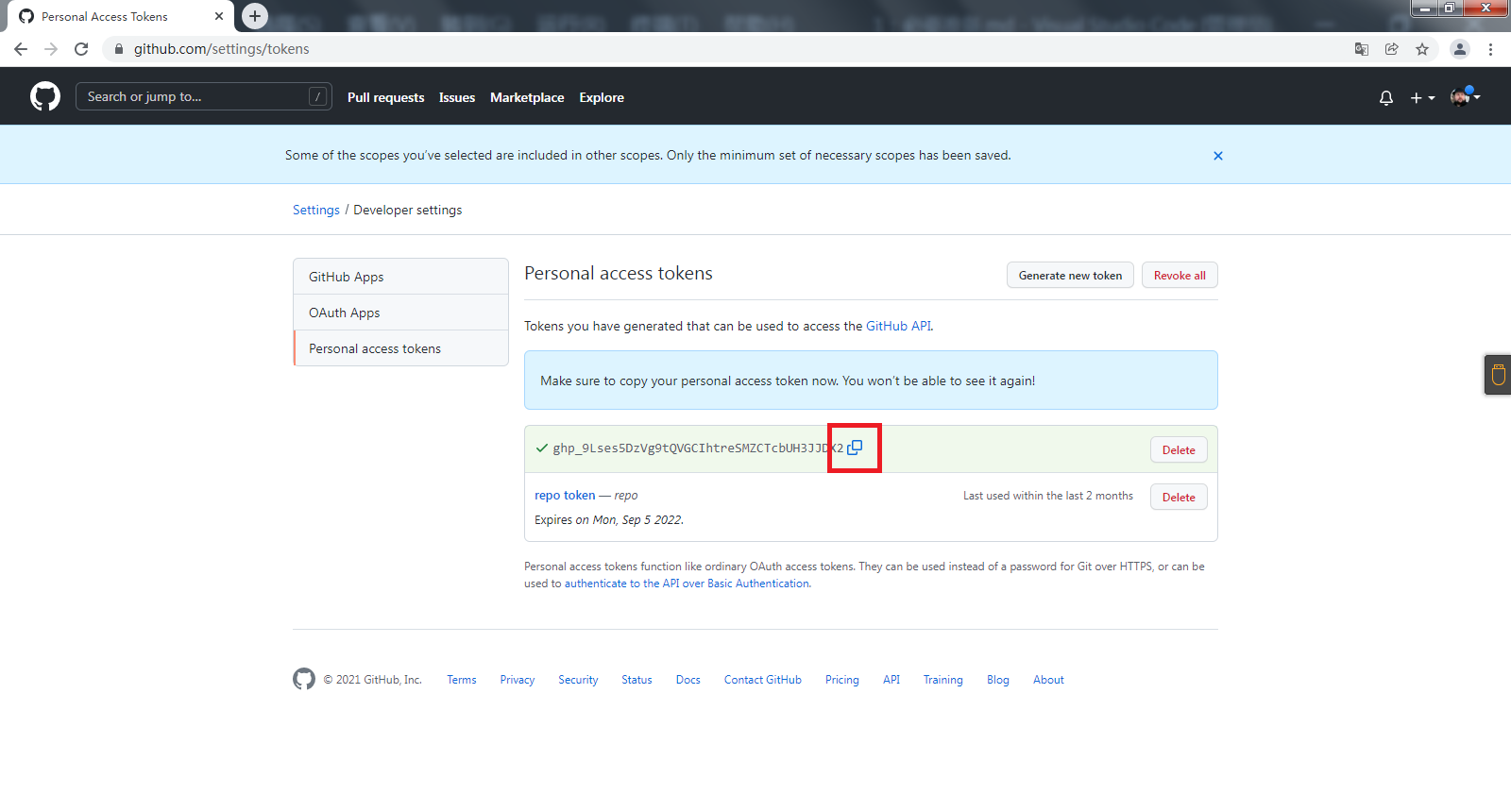
Task: Open the Training footer link
Action: (x=943, y=680)
